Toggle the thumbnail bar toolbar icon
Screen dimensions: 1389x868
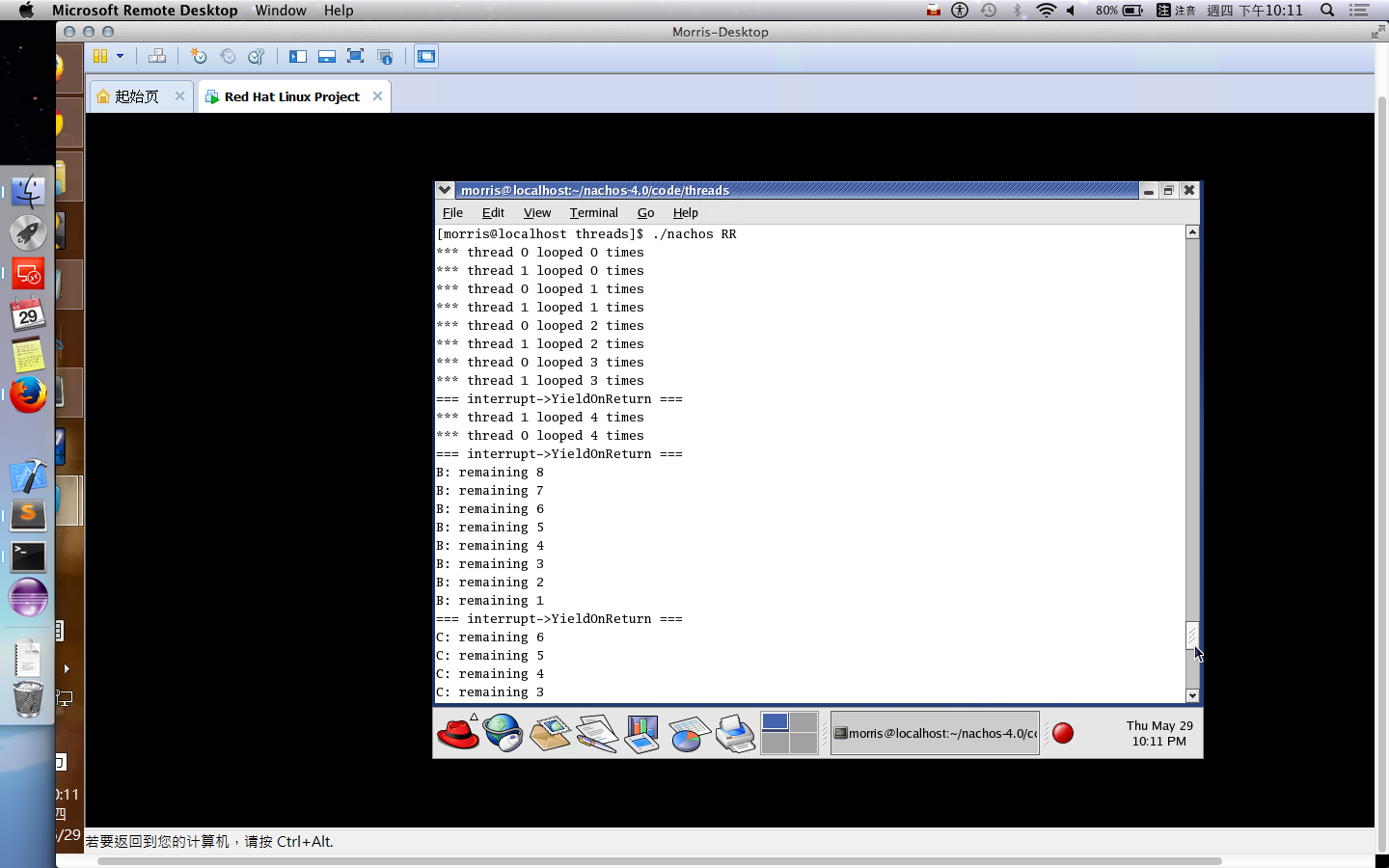pyautogui.click(x=327, y=56)
